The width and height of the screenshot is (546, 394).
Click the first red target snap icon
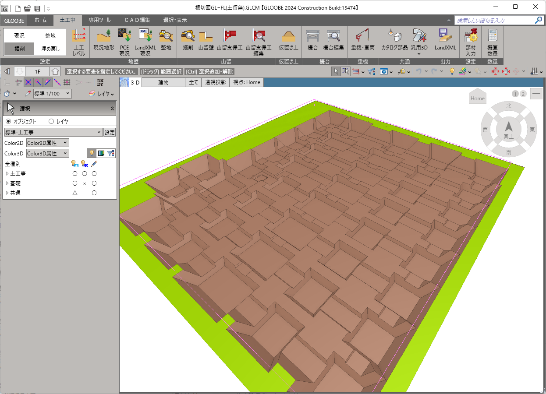pyautogui.click(x=494, y=71)
